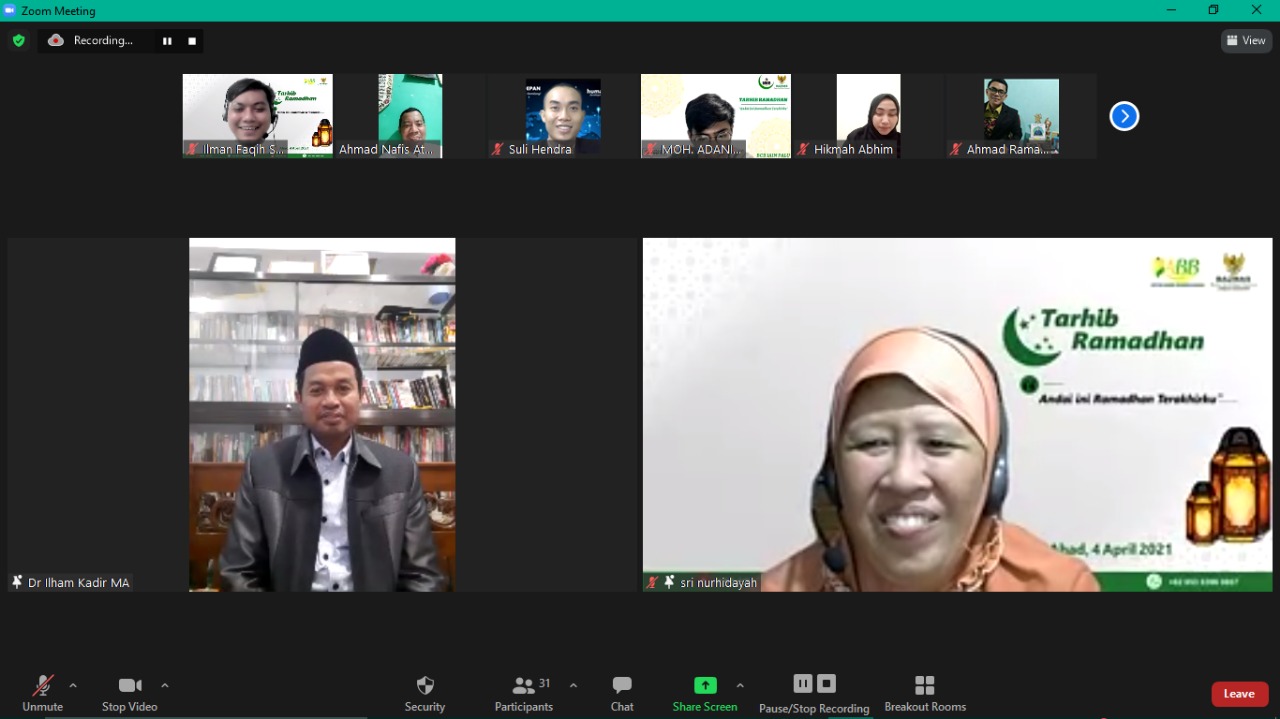Click the green encryption shield icon

pyautogui.click(x=18, y=41)
